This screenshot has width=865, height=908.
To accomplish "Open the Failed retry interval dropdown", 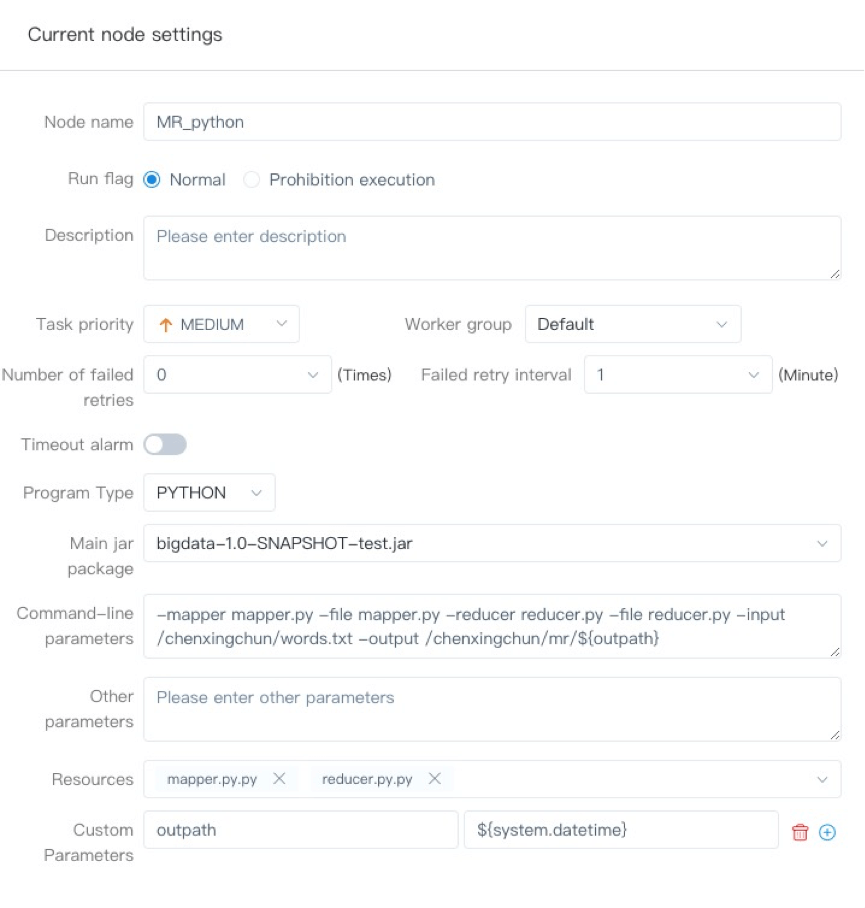I will click(x=677, y=375).
